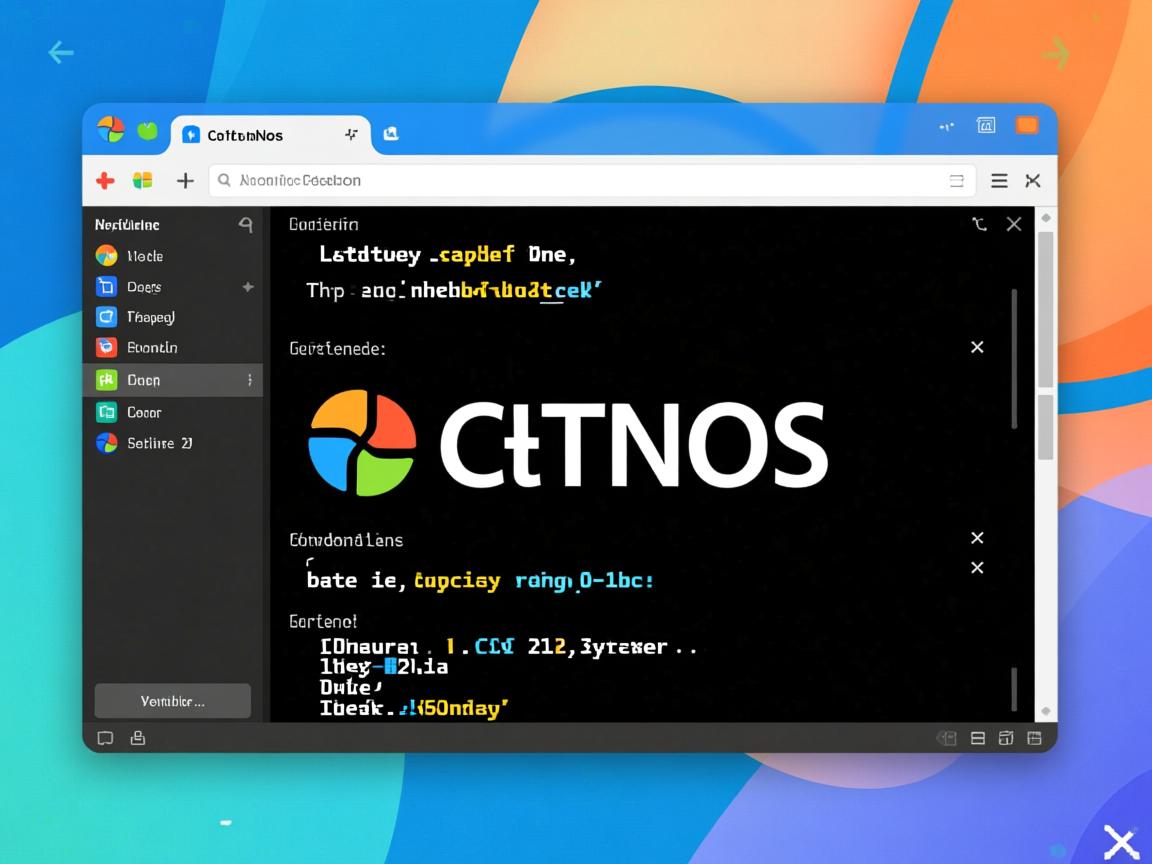Click the colored grid icon beside red plus
Image resolution: width=1152 pixels, height=864 pixels.
click(x=143, y=181)
